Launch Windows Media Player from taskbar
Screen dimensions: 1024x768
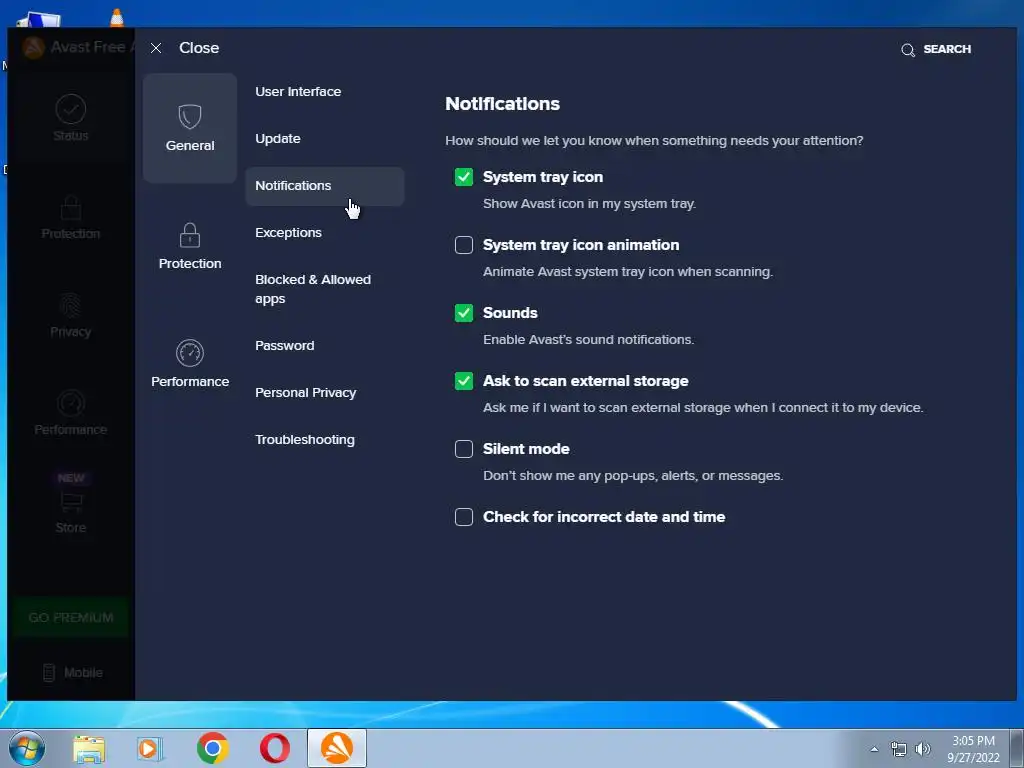(150, 749)
